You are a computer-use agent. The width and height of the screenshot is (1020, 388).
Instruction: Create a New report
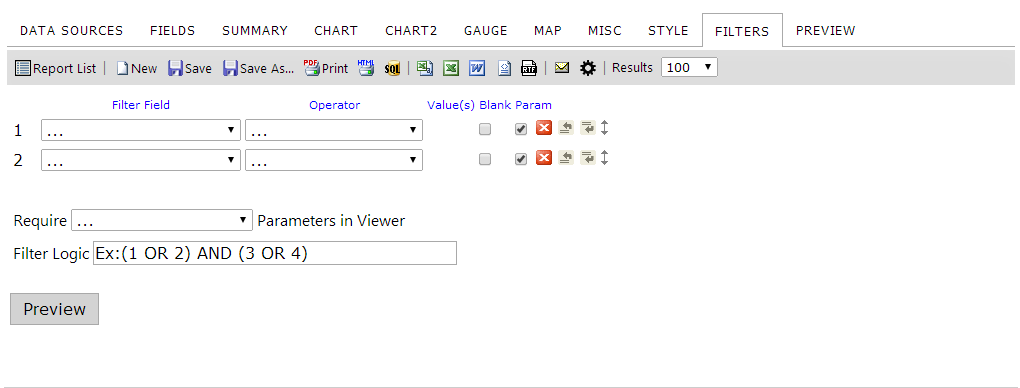[137, 68]
